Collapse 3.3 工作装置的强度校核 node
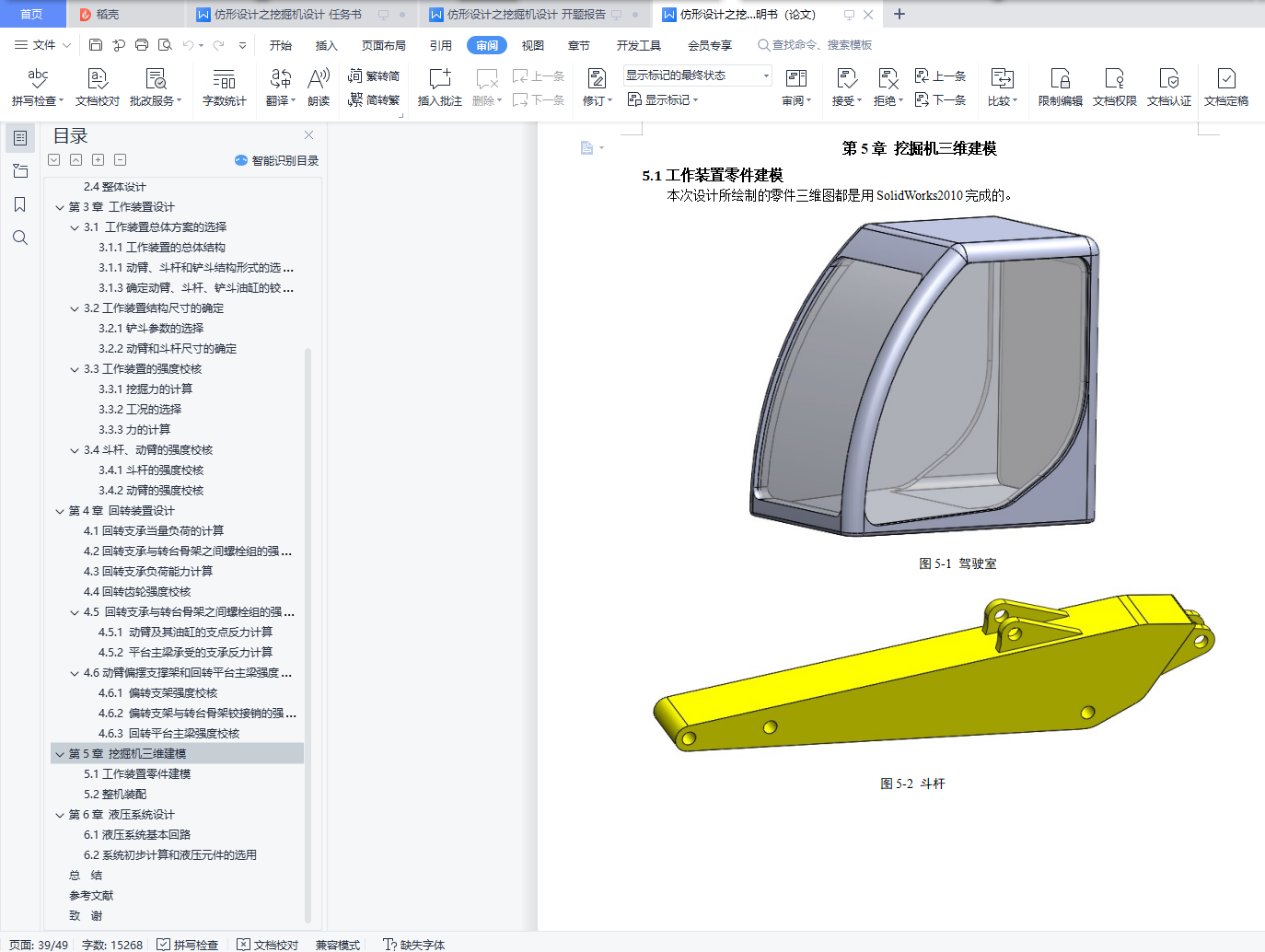1265x952 pixels. [x=75, y=369]
